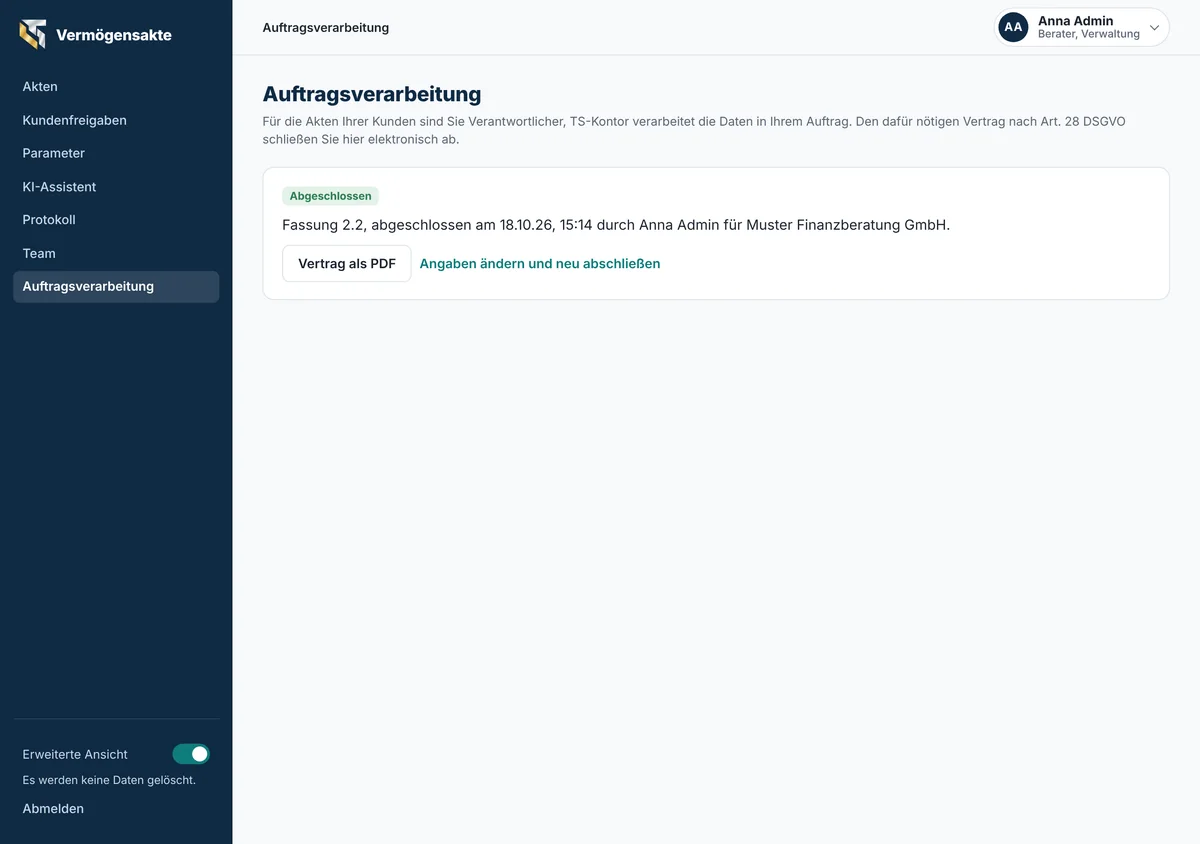
Task: Click the Abgeschlossen status badge
Action: pyautogui.click(x=330, y=196)
